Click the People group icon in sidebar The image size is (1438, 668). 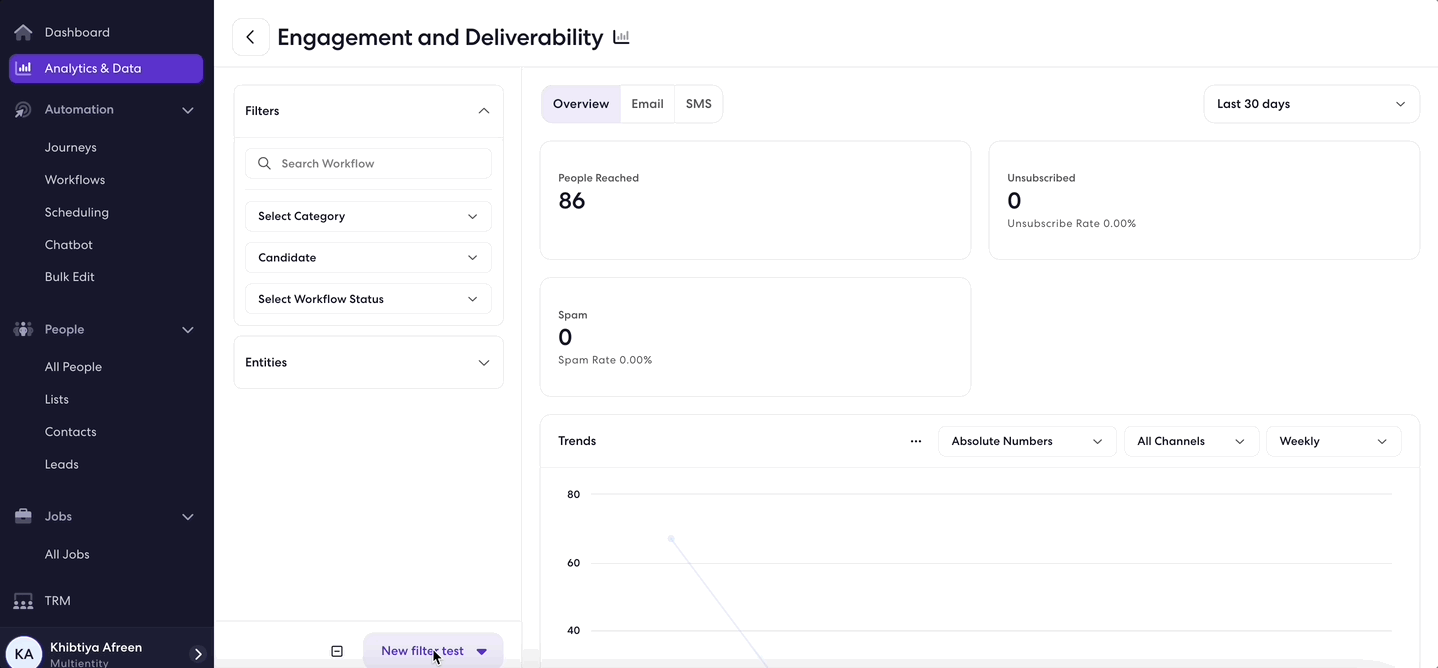[23, 329]
